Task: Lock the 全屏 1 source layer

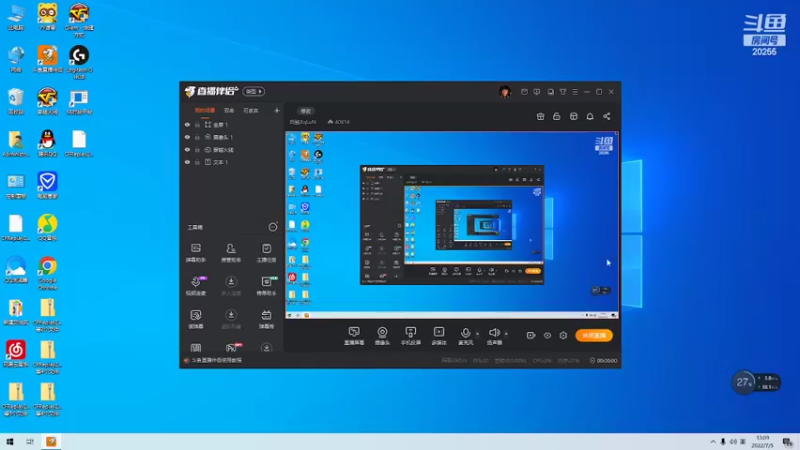Action: coord(197,124)
